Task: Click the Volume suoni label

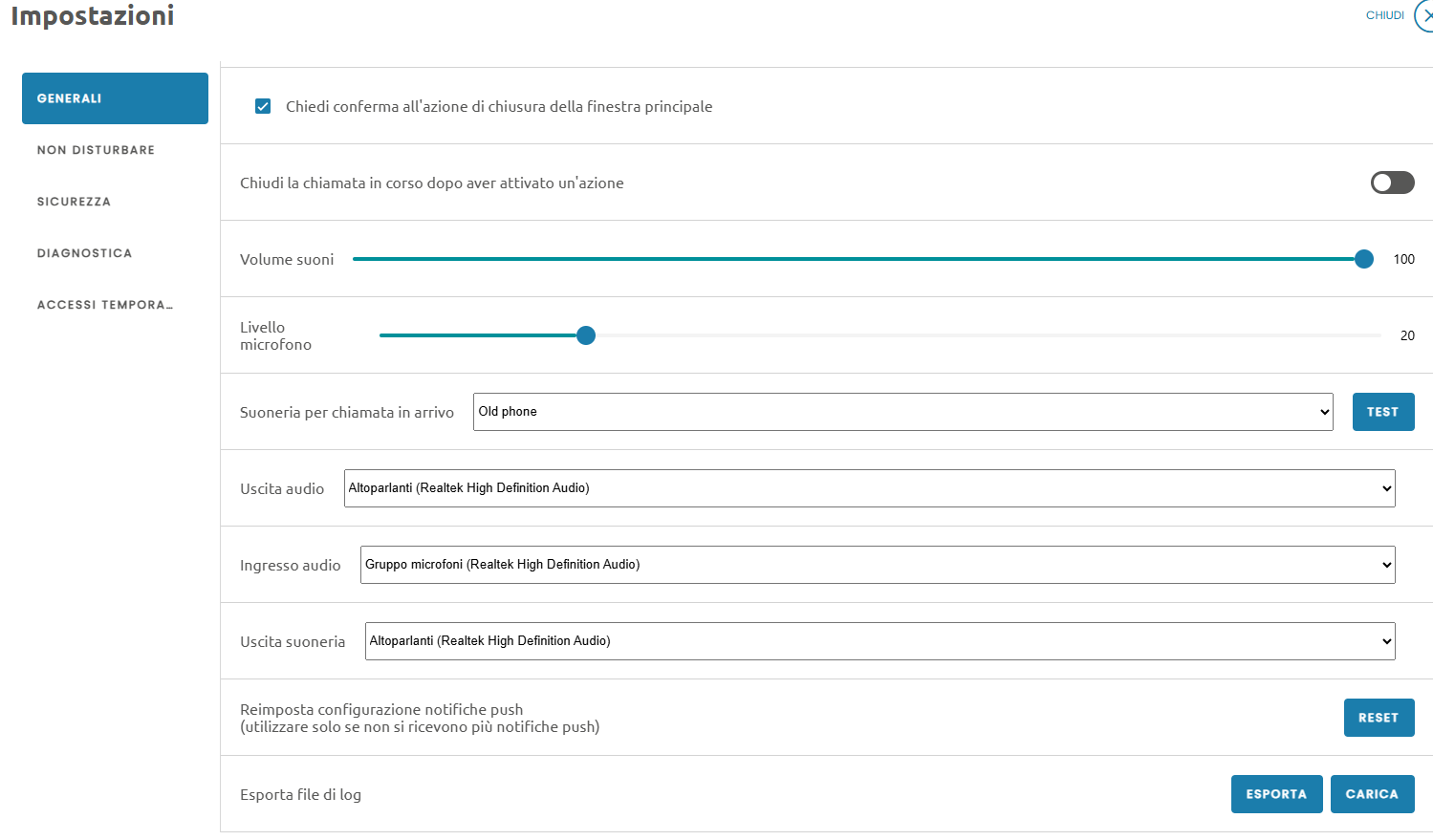Action: (x=287, y=259)
